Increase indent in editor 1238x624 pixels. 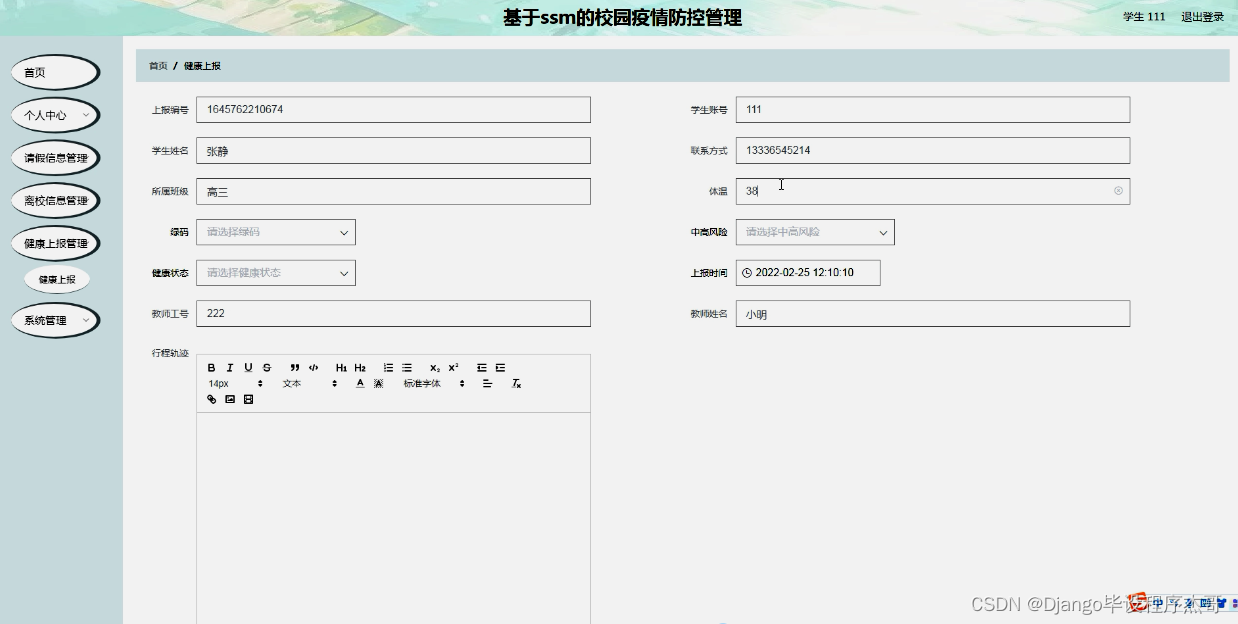click(500, 368)
